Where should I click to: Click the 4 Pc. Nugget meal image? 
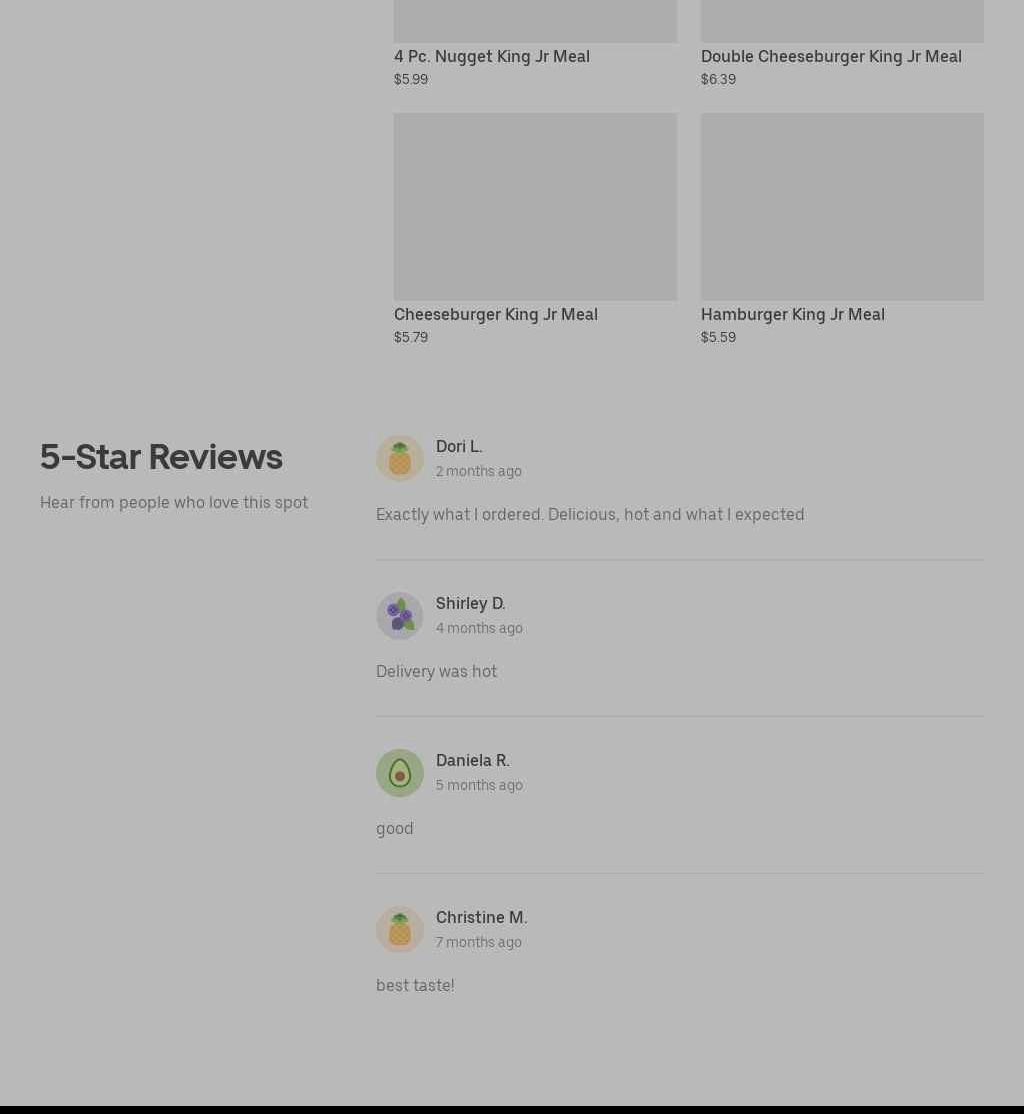pos(535,21)
